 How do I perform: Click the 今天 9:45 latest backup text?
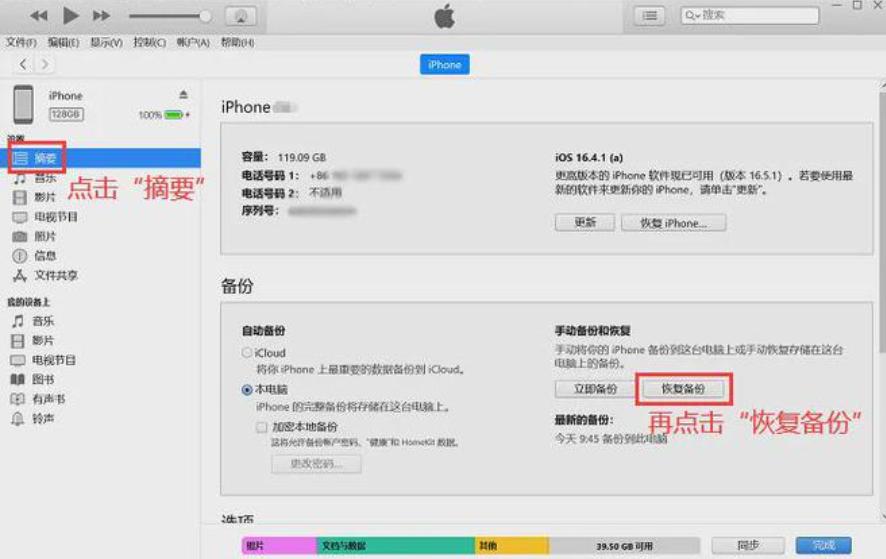(611, 439)
